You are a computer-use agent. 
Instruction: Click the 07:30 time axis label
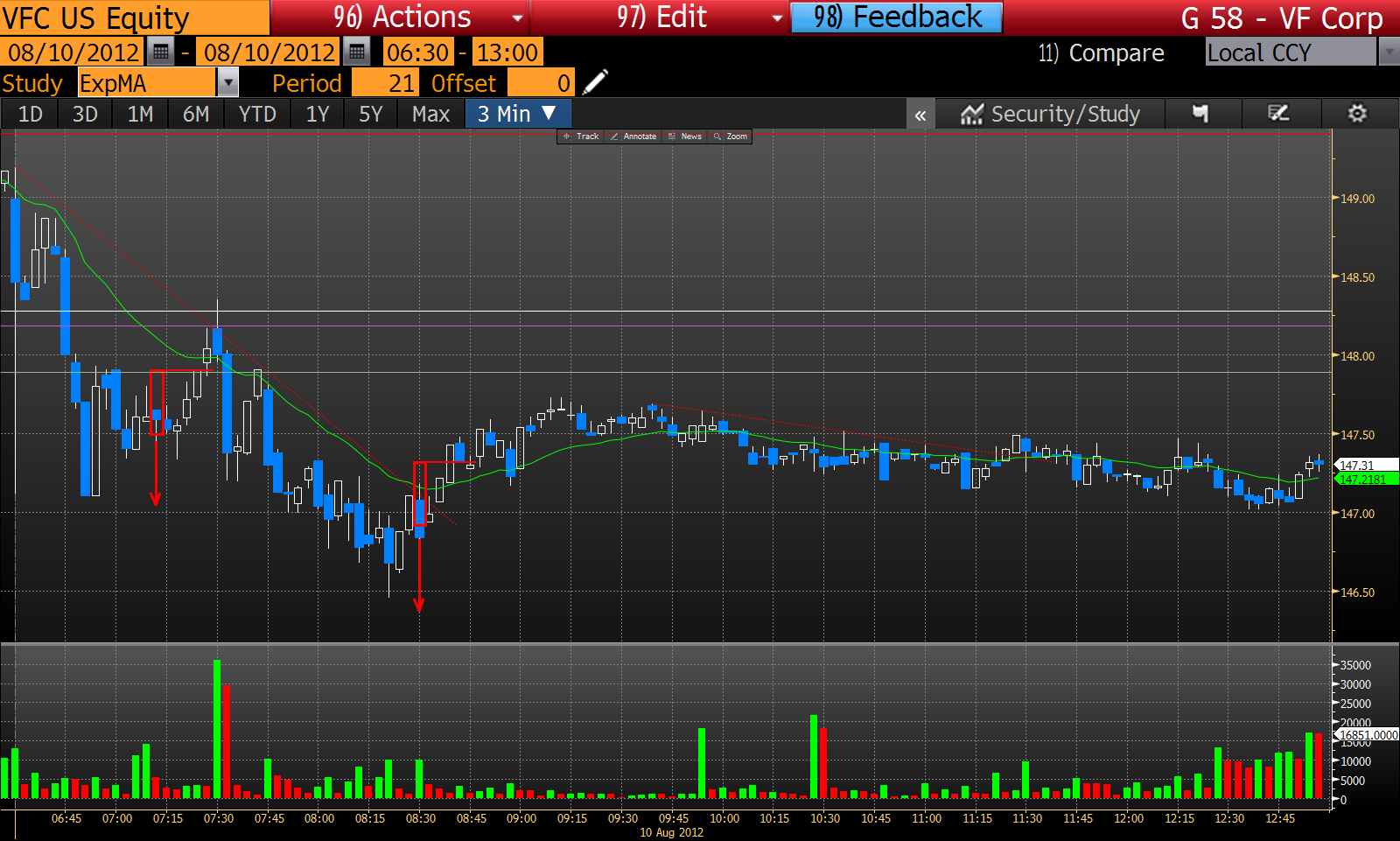click(x=219, y=818)
